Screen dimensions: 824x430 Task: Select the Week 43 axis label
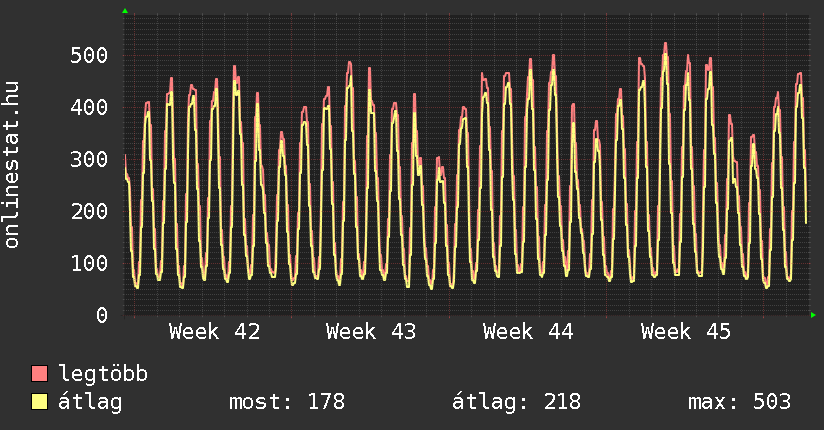(371, 332)
